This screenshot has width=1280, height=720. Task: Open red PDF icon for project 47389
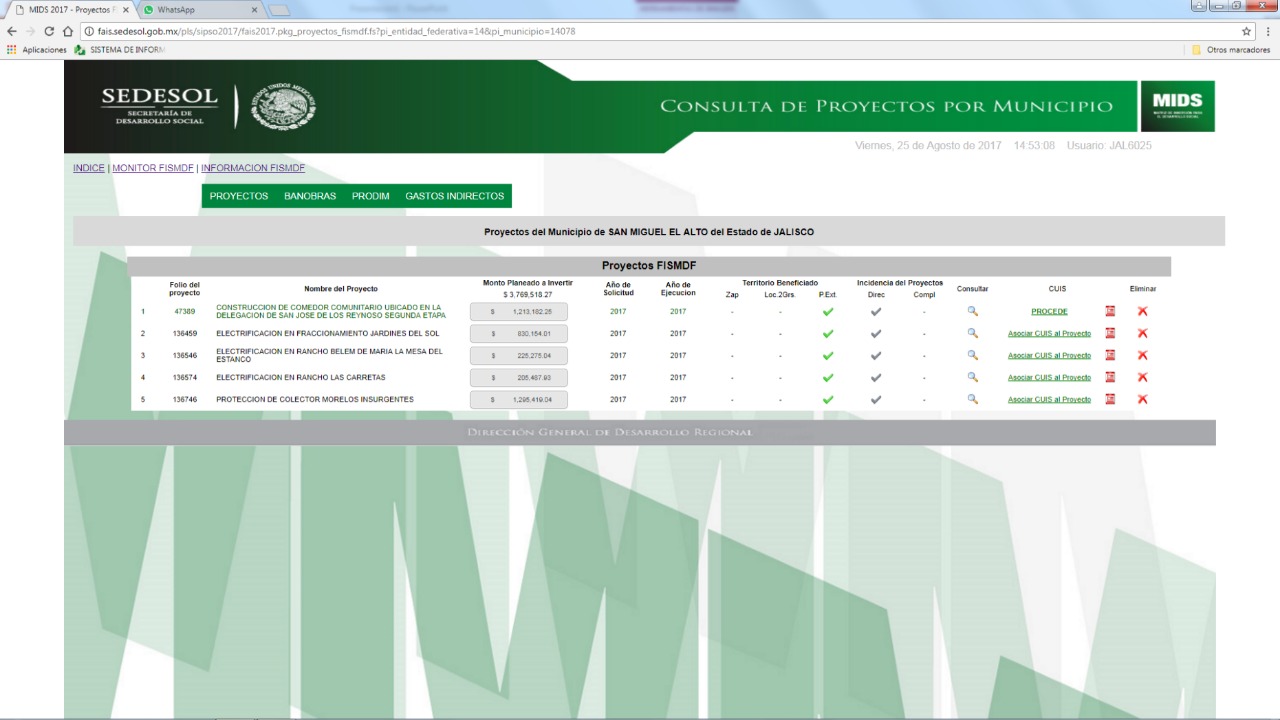click(x=1110, y=311)
